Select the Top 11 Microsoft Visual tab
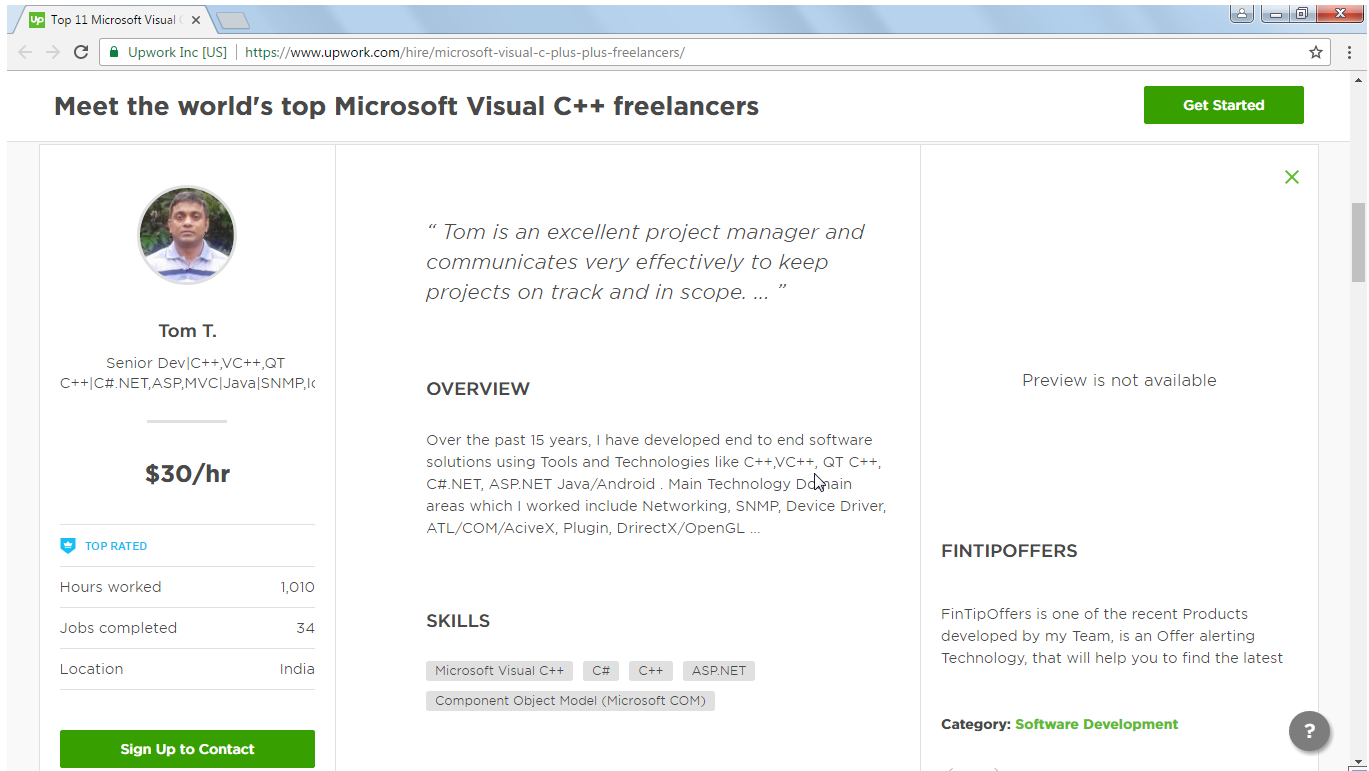This screenshot has height=771, width=1369. 110,20
